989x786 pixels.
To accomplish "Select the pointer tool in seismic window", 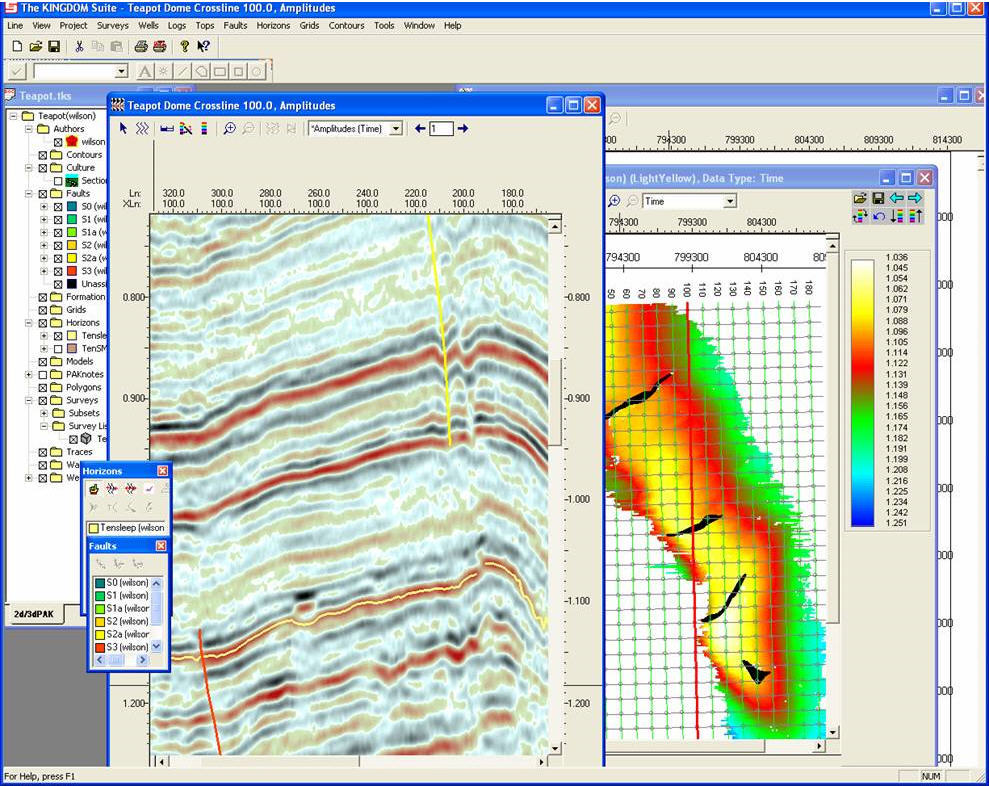I will 124,128.
